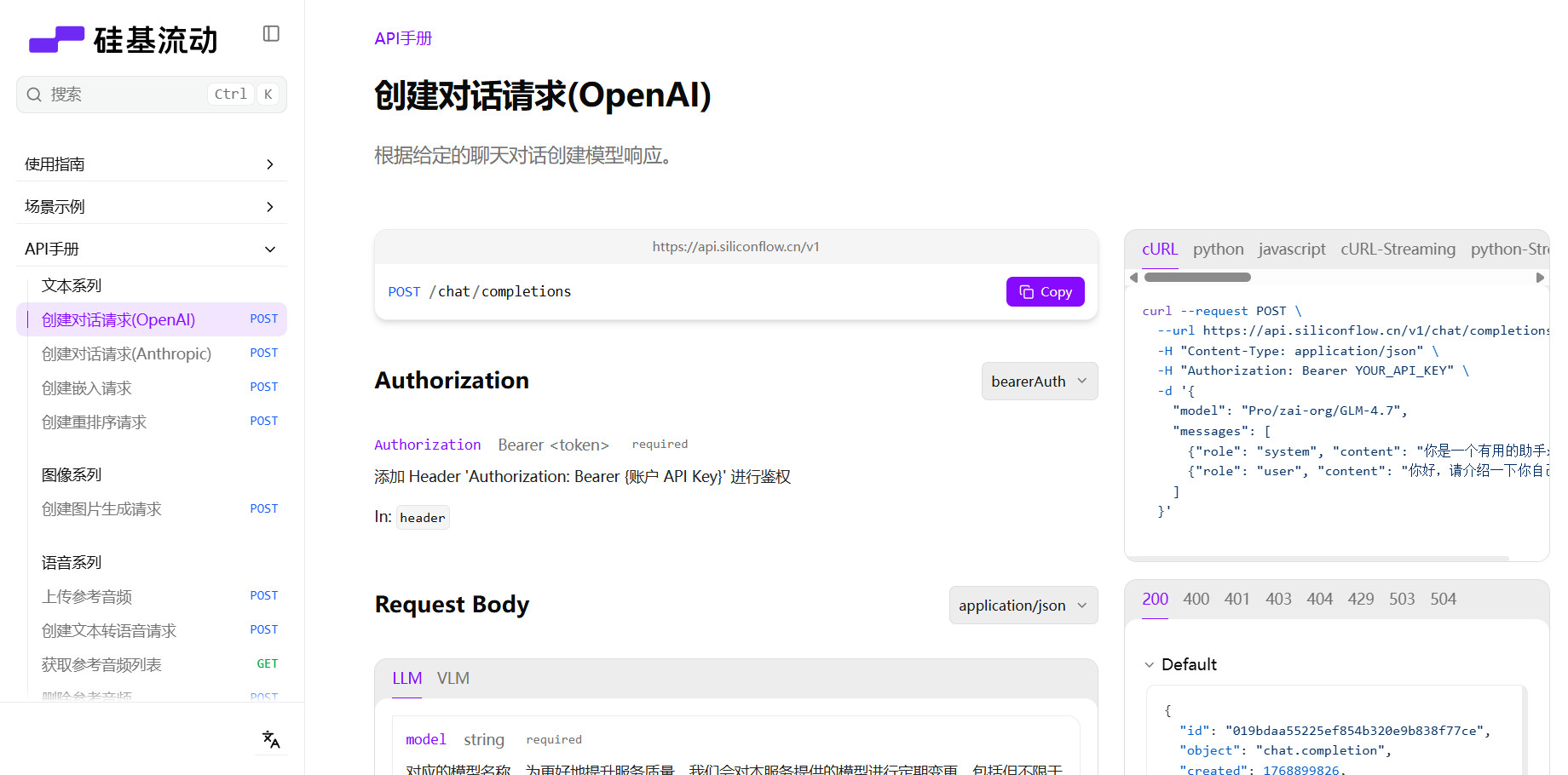Select the 403 response tab
The width and height of the screenshot is (1568, 775).
pos(1278,599)
